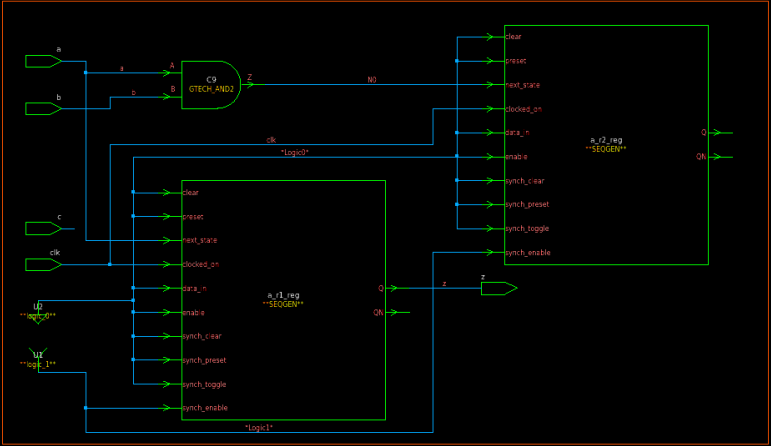This screenshot has width=771, height=446.
Task: Select a_r2_reg synch_preset pin
Action: click(x=527, y=205)
